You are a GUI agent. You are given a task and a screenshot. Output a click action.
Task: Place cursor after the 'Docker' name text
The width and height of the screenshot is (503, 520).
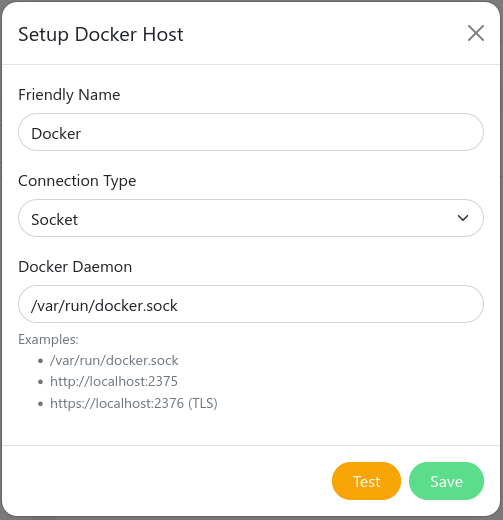82,134
